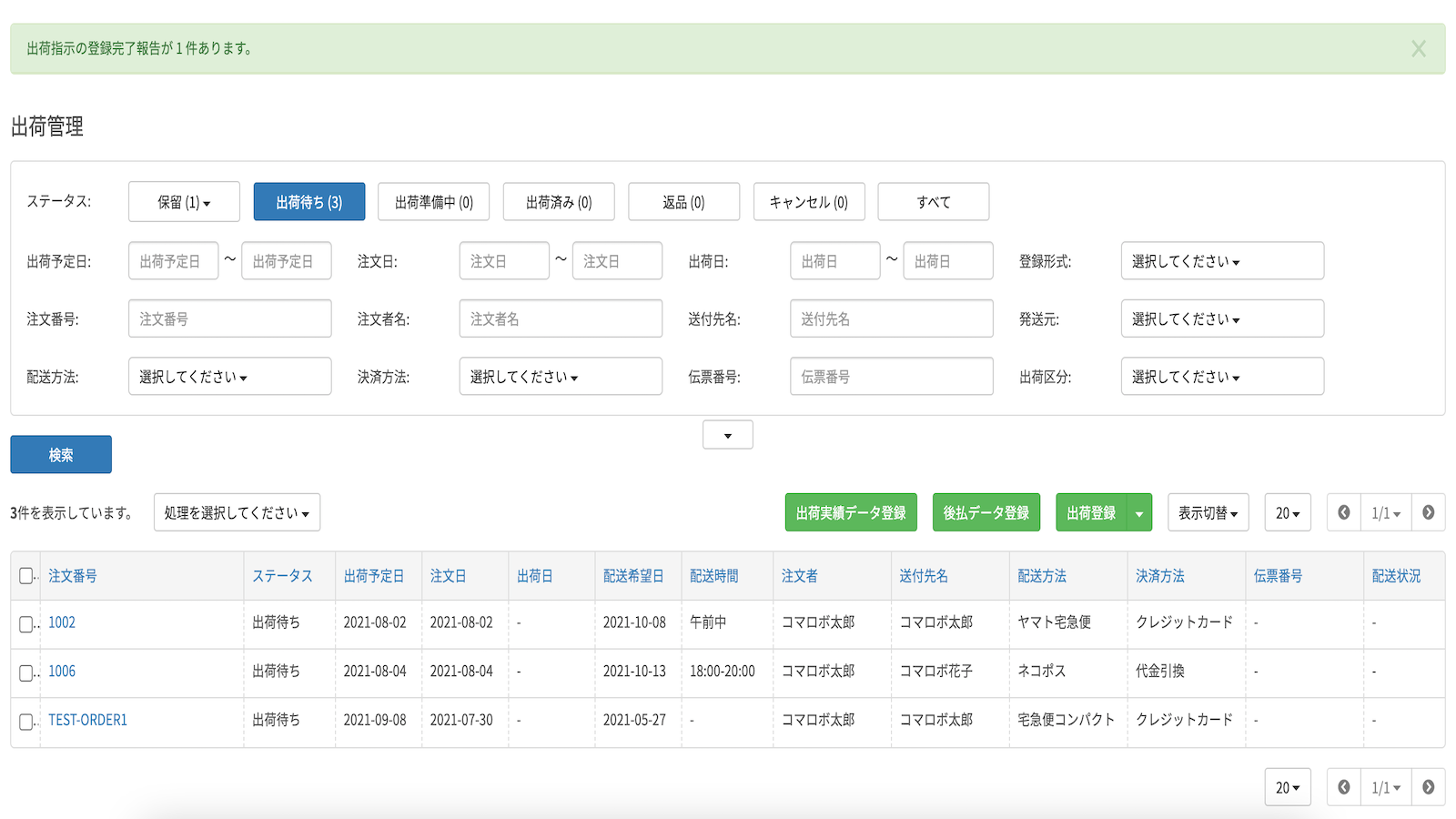Viewport: 1456px width, 819px height.
Task: Go to next page in top pagination
Action: pyautogui.click(x=1428, y=512)
